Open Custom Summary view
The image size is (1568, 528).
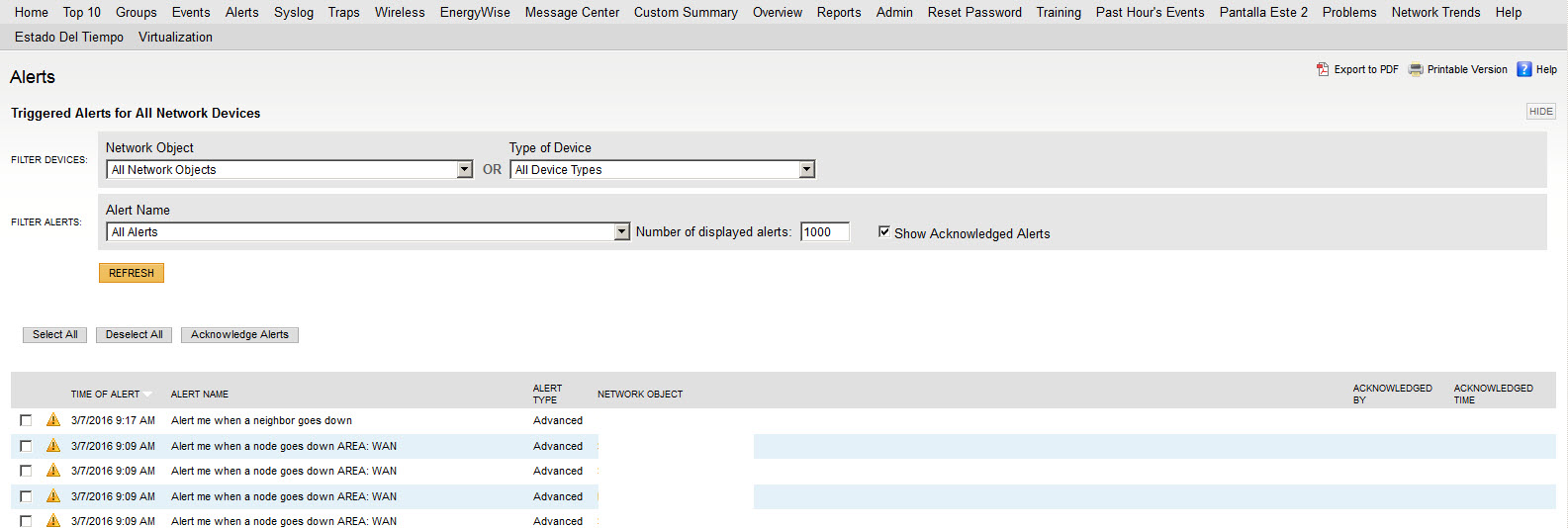click(686, 12)
